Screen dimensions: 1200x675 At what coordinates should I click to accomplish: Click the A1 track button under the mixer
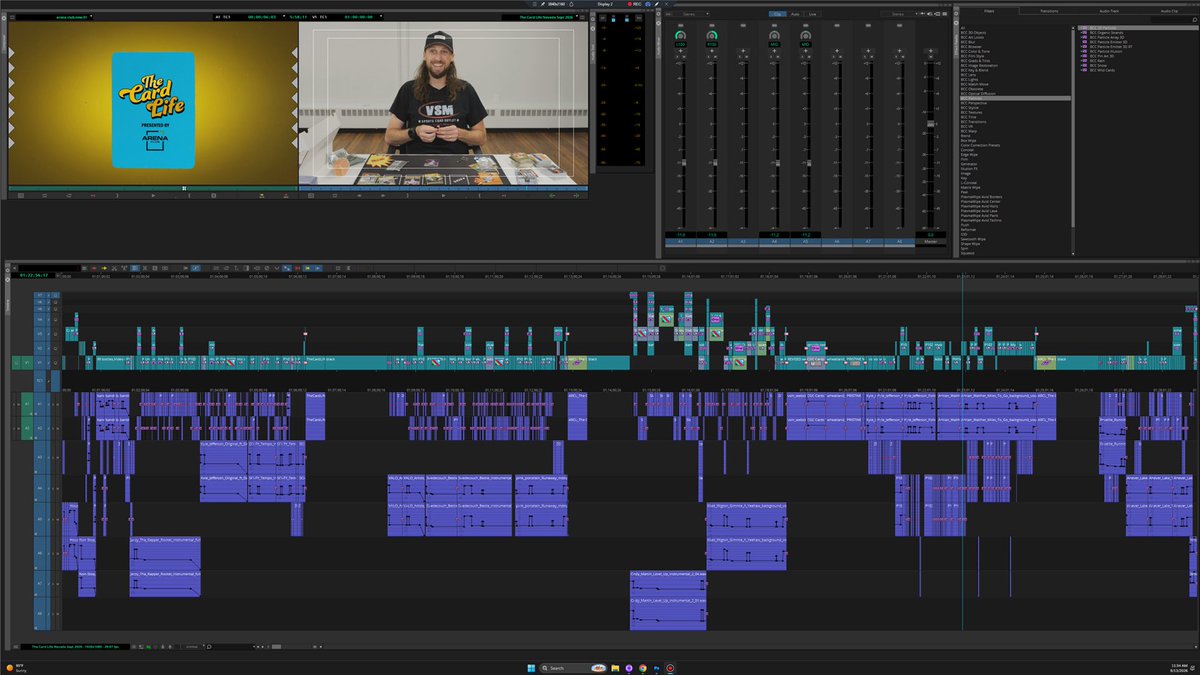pyautogui.click(x=680, y=241)
